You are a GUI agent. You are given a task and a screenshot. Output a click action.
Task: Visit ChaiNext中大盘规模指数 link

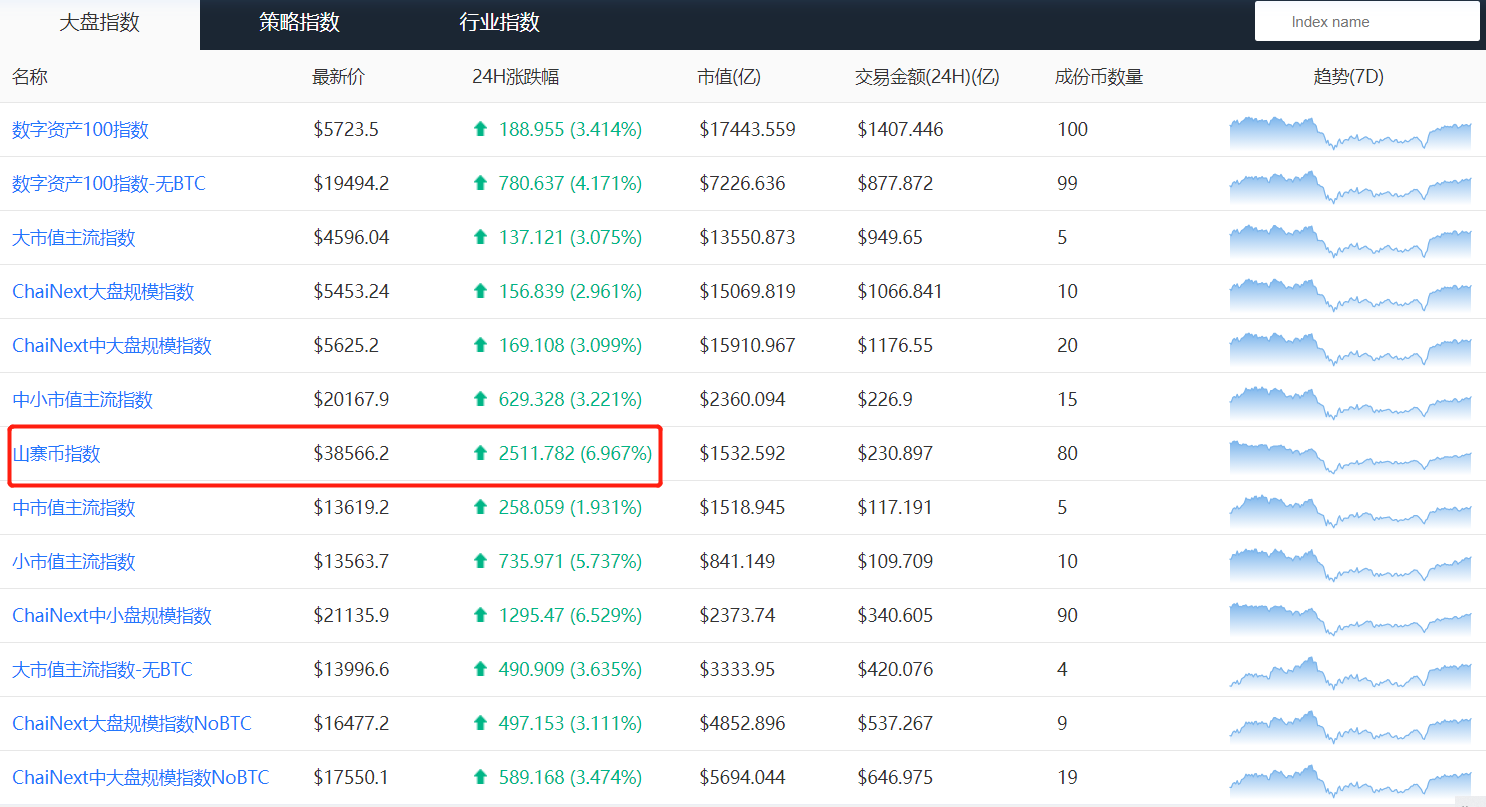[112, 346]
